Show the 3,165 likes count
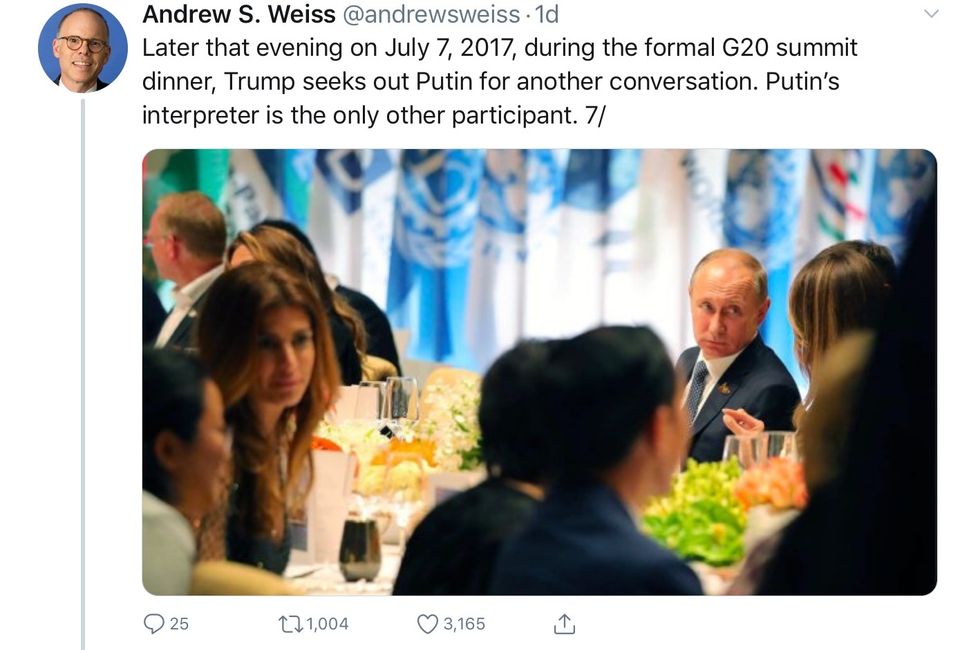This screenshot has height=650, width=980. [464, 624]
